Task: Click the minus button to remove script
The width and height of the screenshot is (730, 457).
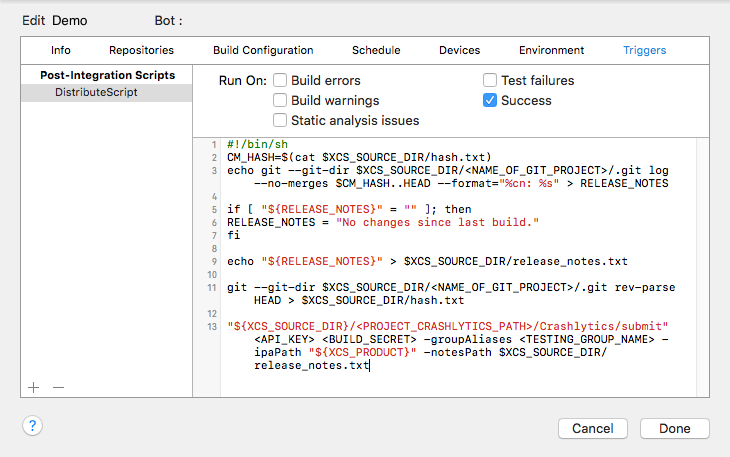Action: [x=58, y=387]
